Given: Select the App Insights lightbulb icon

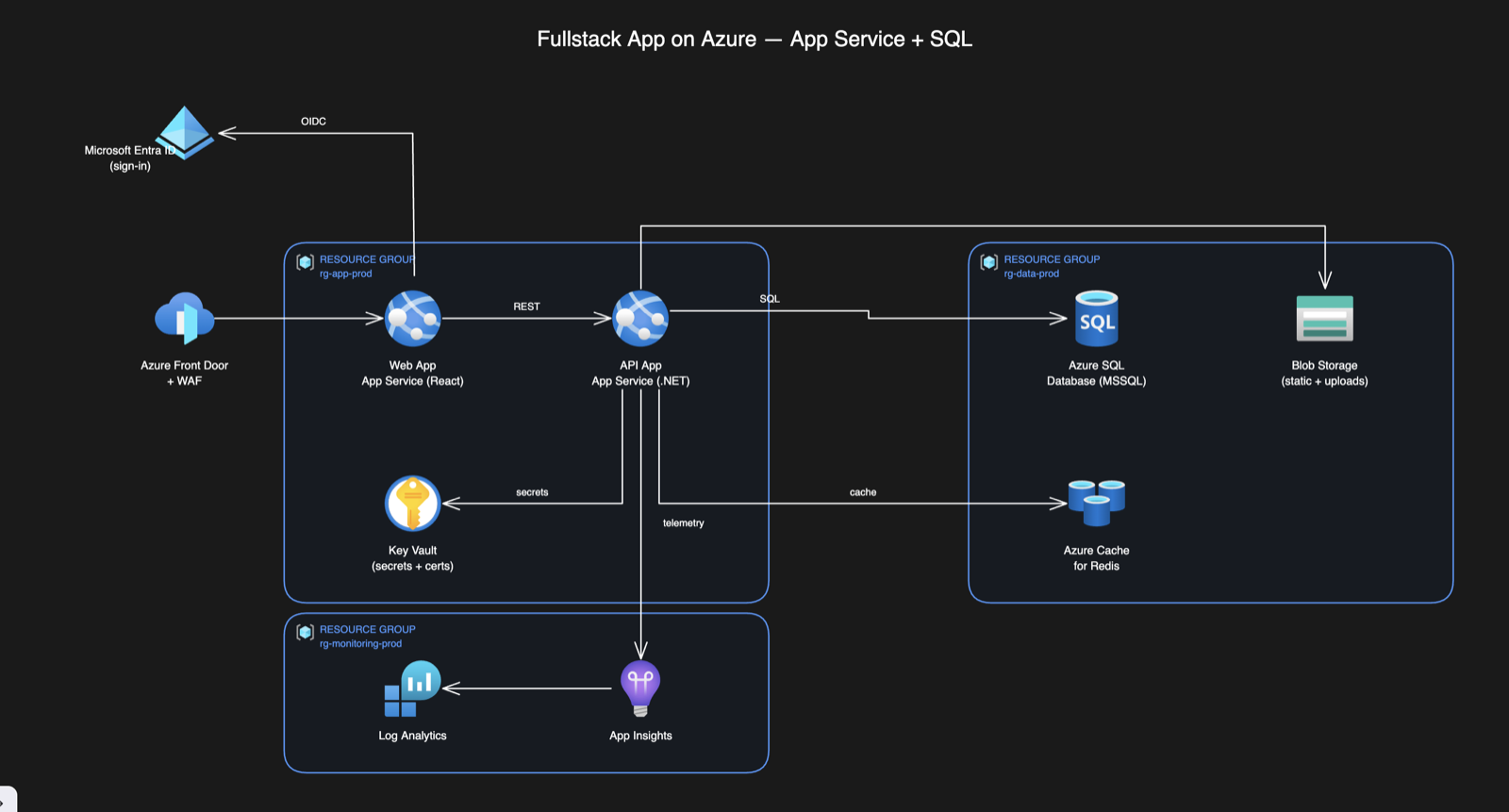Looking at the screenshot, I should [x=640, y=688].
